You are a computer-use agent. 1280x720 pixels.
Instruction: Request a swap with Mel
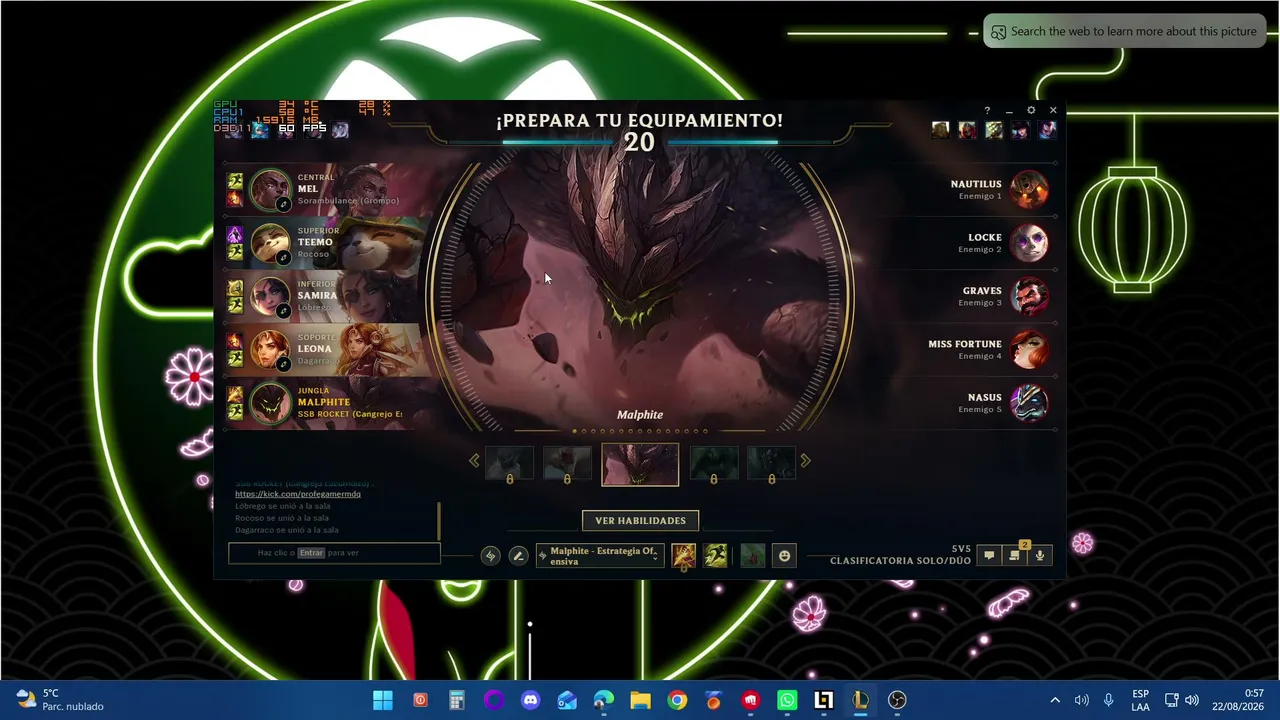[x=283, y=204]
